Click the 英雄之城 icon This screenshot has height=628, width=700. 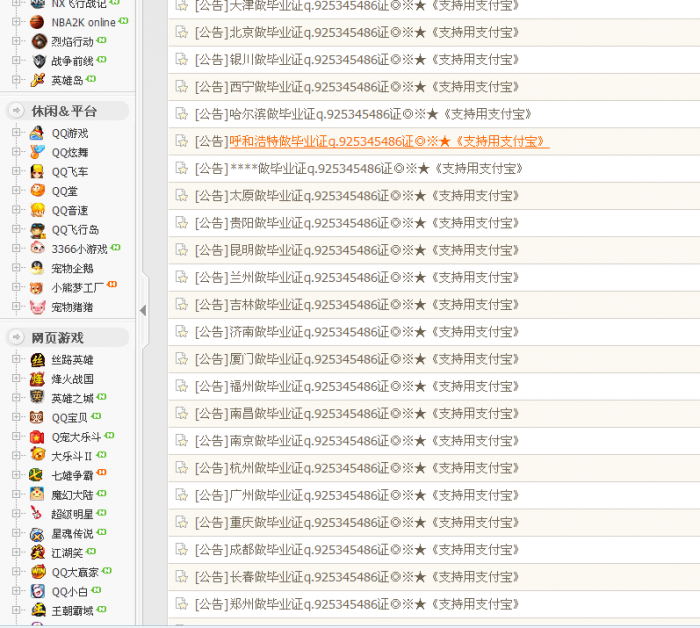37,398
